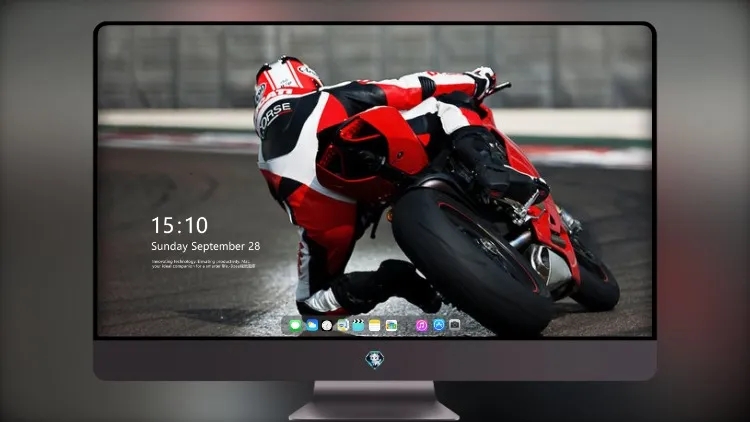750x422 pixels.
Task: Launch the Weather app from the dock
Action: click(312, 326)
